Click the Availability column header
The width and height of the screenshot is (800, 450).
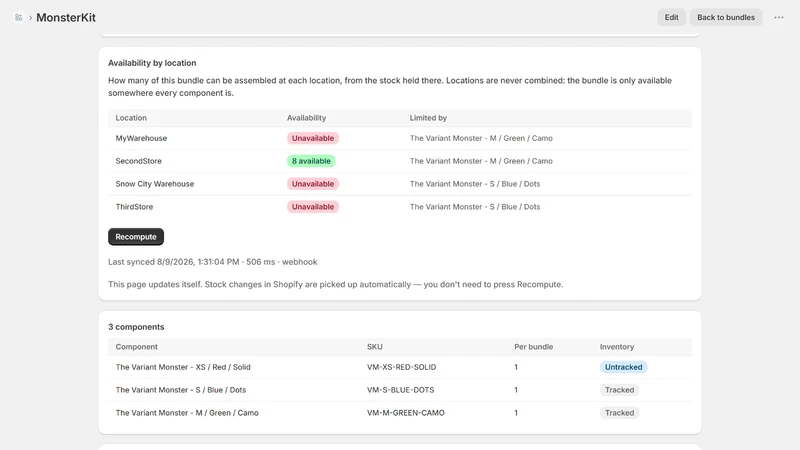(x=306, y=118)
